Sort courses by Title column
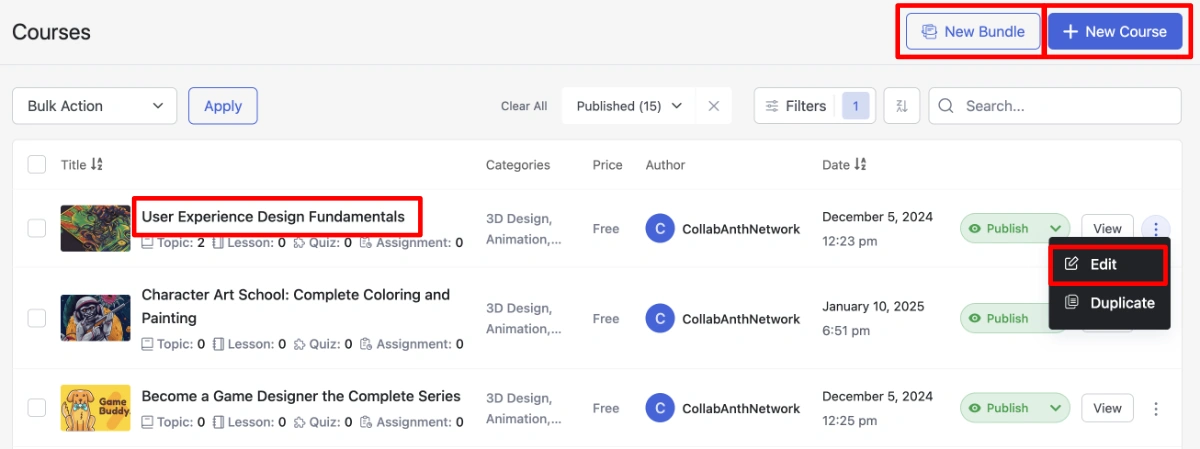This screenshot has width=1200, height=449. tap(82, 165)
